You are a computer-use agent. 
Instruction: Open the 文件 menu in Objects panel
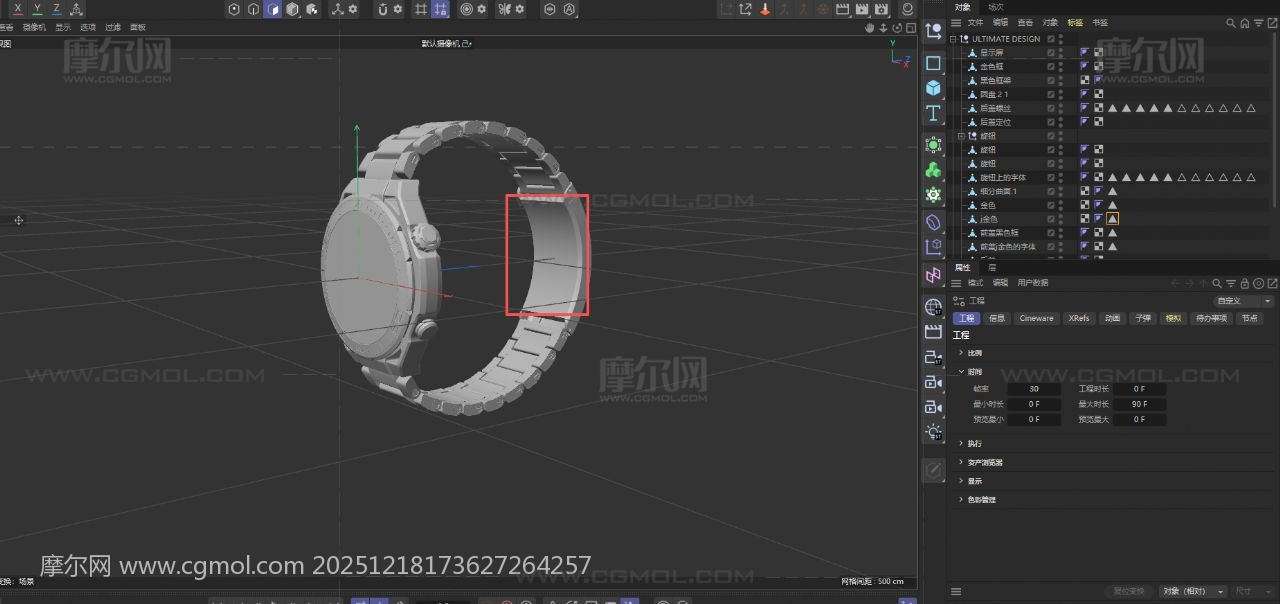pos(975,23)
